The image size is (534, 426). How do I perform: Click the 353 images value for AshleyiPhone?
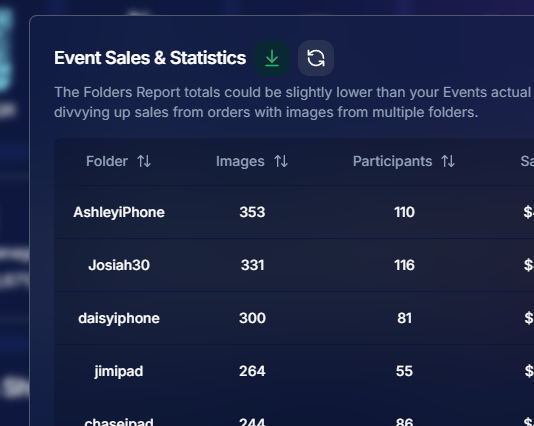pyautogui.click(x=252, y=212)
